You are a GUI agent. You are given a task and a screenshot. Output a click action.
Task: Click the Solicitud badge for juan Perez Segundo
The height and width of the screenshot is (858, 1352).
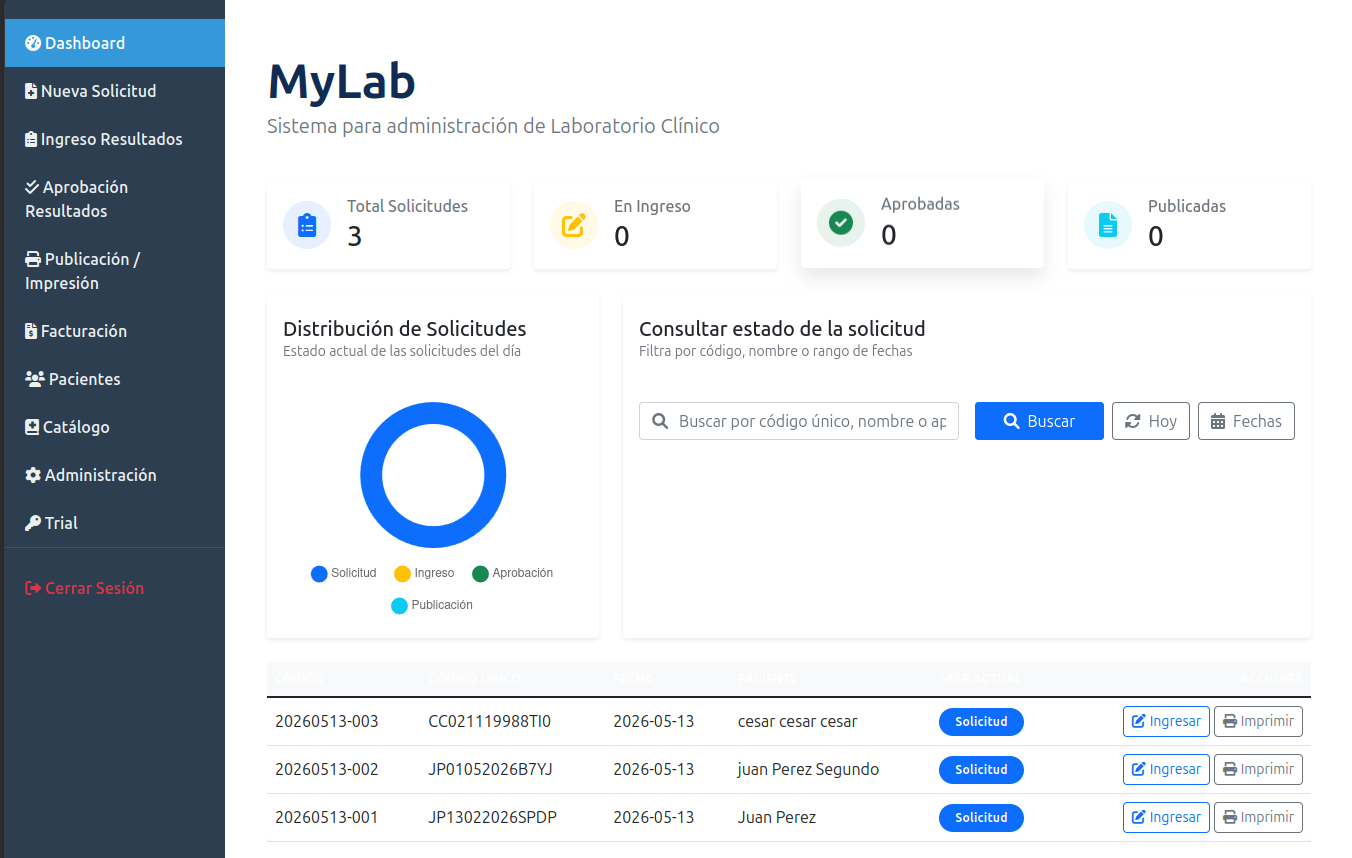[x=981, y=769]
